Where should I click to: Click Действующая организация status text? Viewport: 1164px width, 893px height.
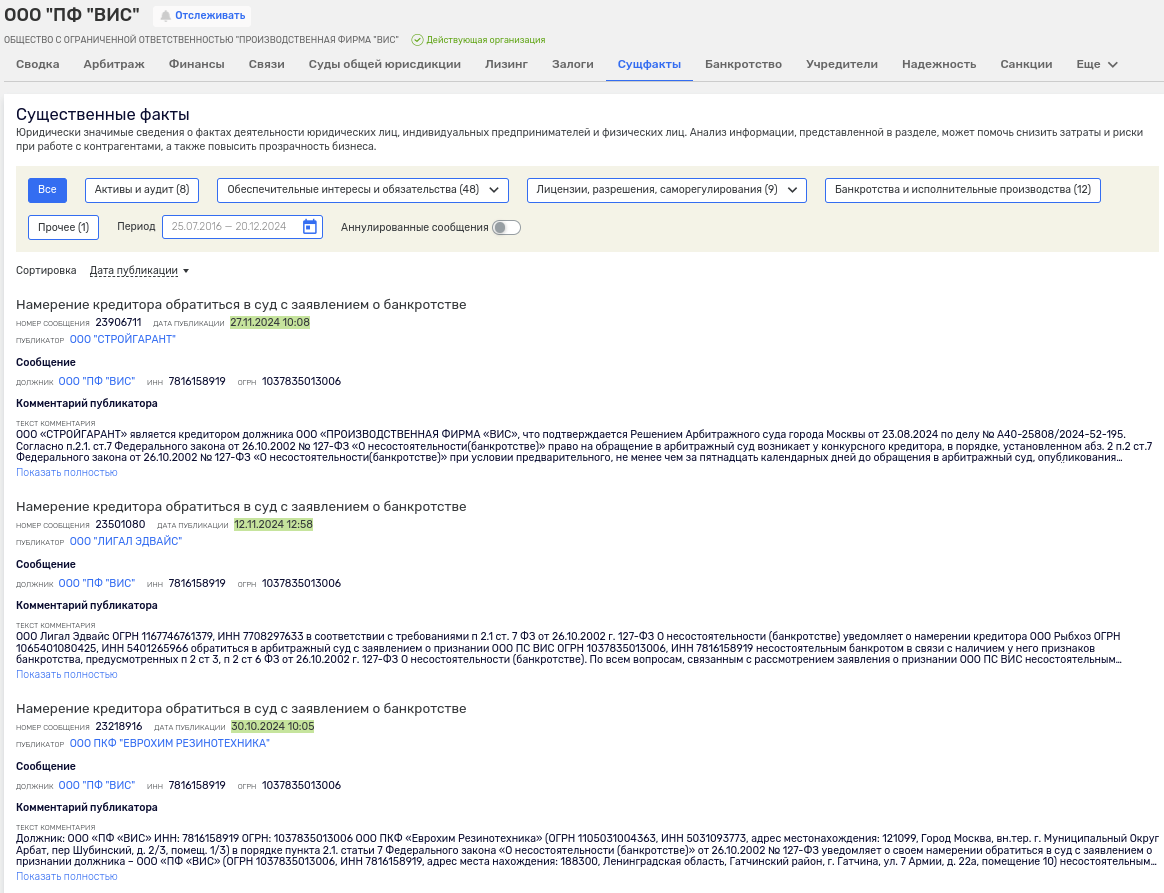[x=485, y=40]
